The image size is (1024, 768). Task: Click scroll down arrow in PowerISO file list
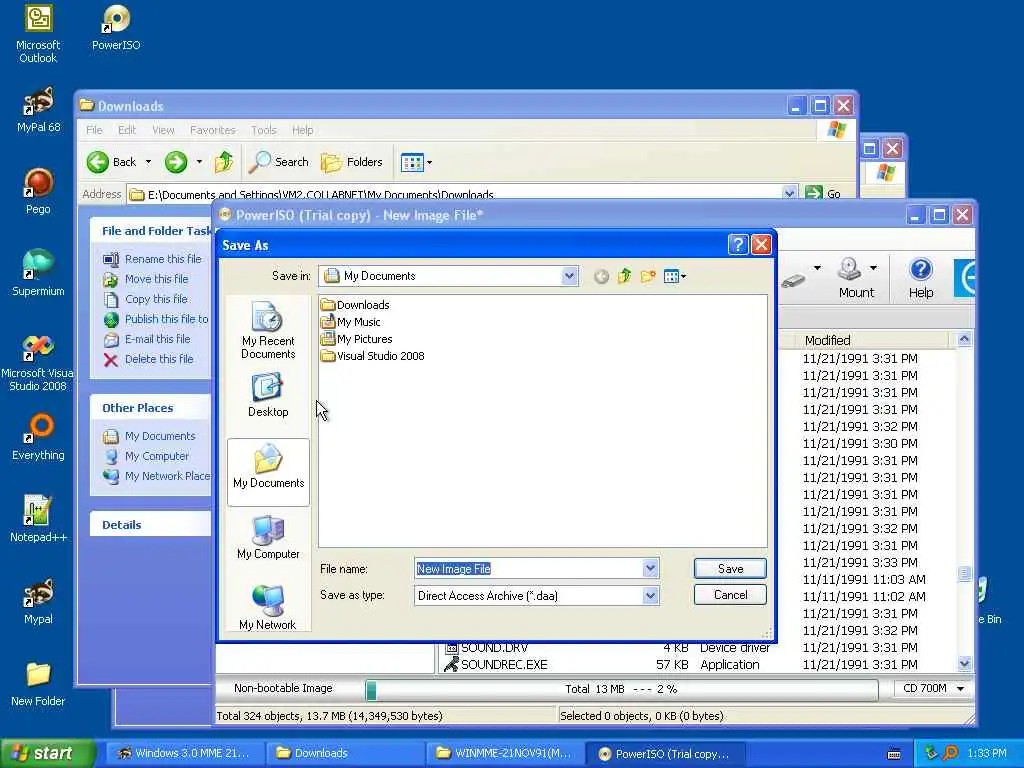965,664
